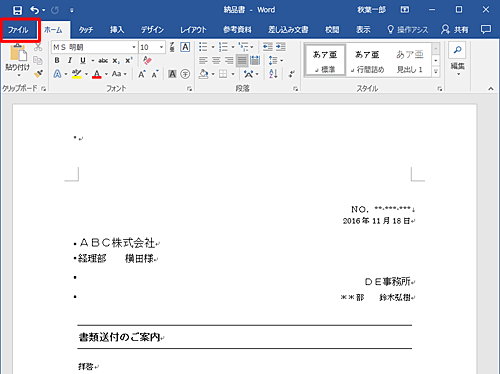Open the font size 10 dropdown
500x374 pixels.
(x=162, y=47)
